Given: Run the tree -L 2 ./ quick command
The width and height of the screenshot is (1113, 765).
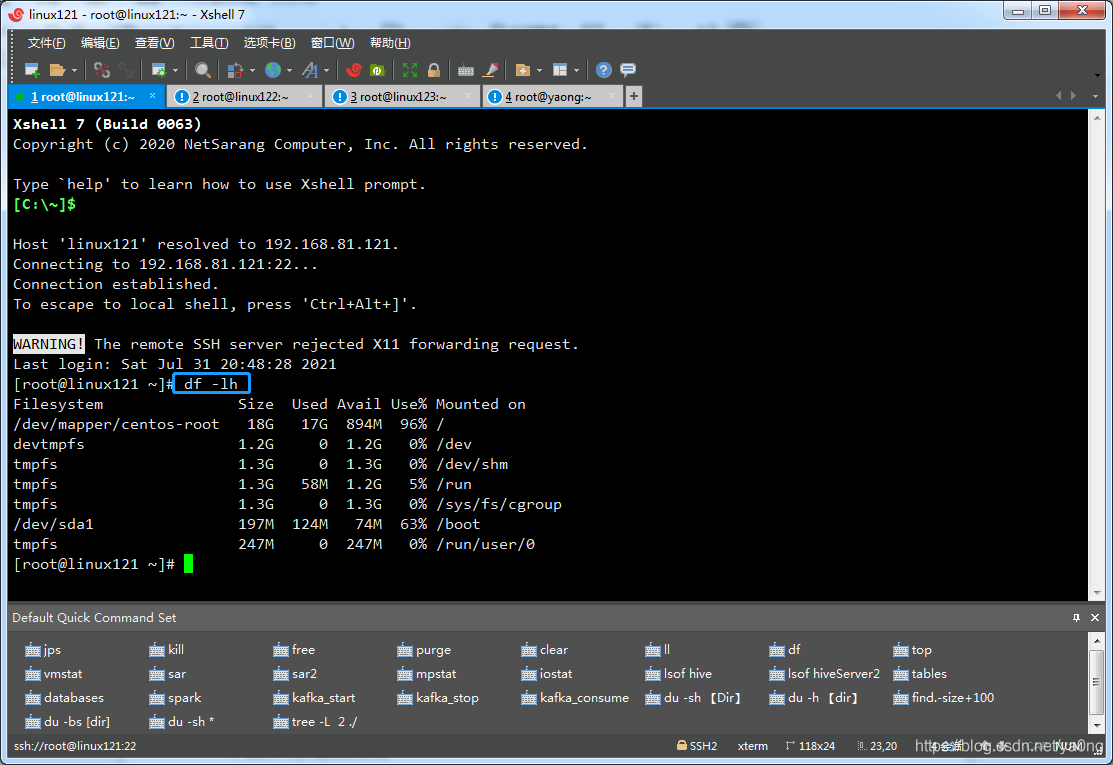Looking at the screenshot, I should click(x=315, y=722).
